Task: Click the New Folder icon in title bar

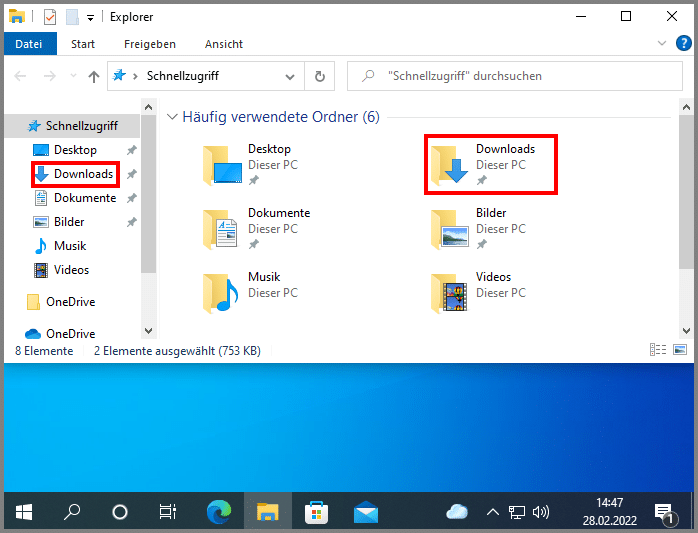Action: [72, 17]
